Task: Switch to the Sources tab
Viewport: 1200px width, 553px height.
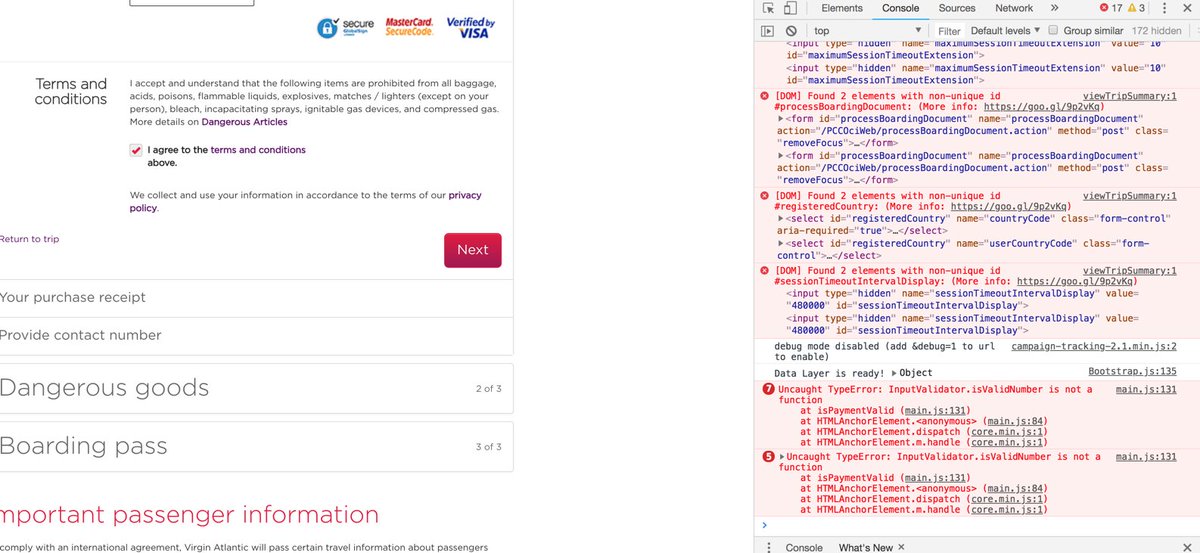Action: (957, 8)
